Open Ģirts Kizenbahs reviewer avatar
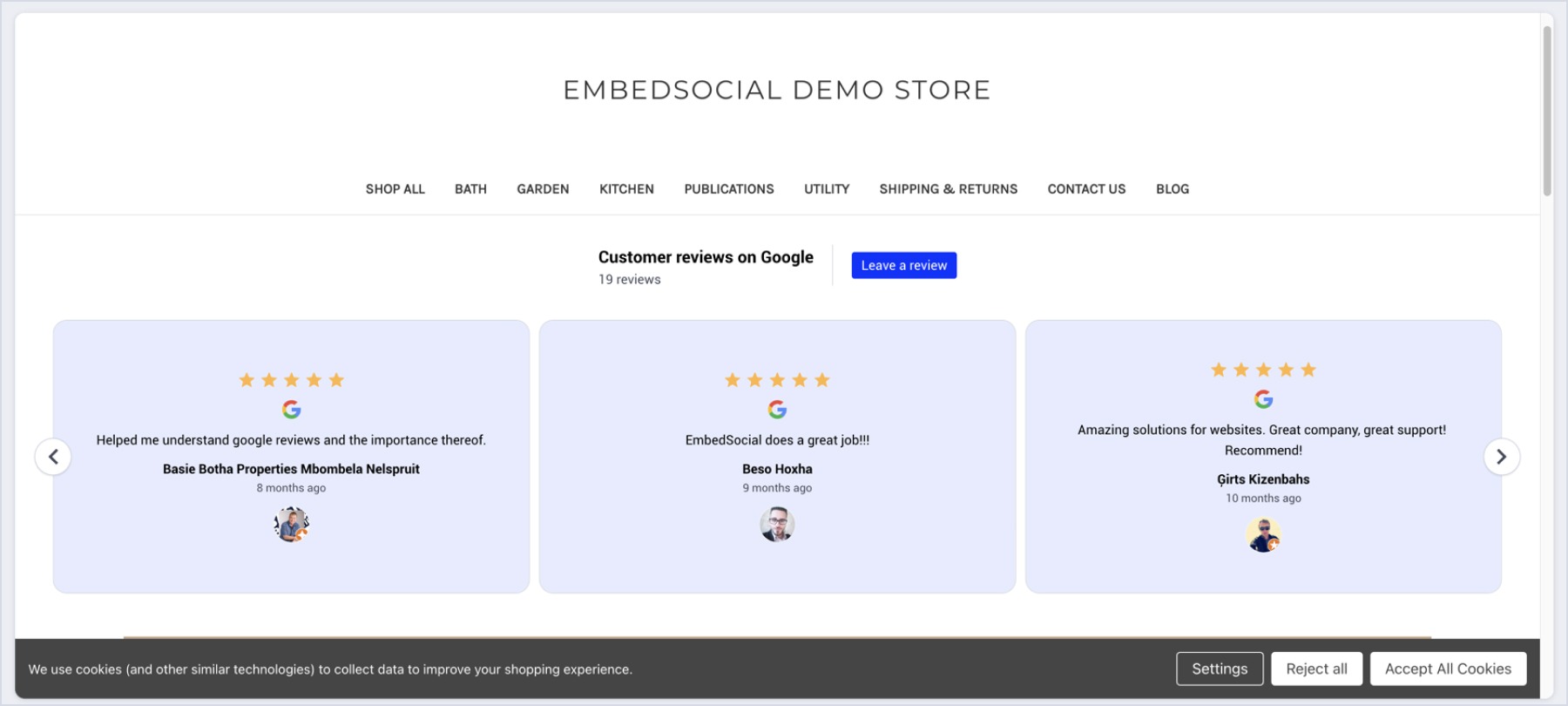1568x706 pixels. [x=1263, y=534]
